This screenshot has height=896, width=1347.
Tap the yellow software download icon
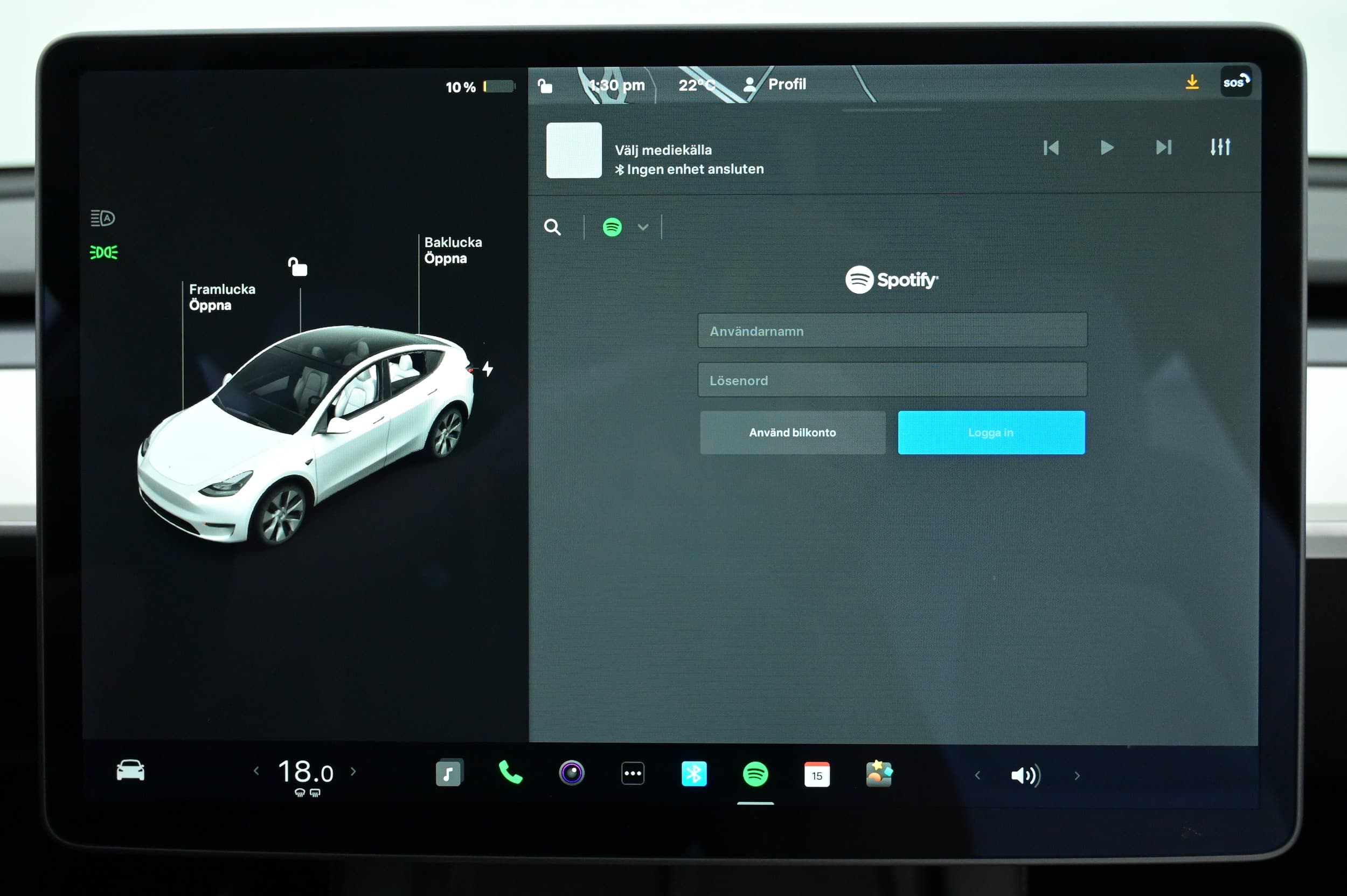pos(1191,82)
